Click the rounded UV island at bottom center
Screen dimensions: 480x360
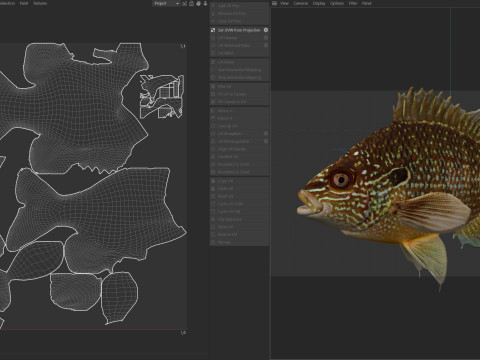75,292
